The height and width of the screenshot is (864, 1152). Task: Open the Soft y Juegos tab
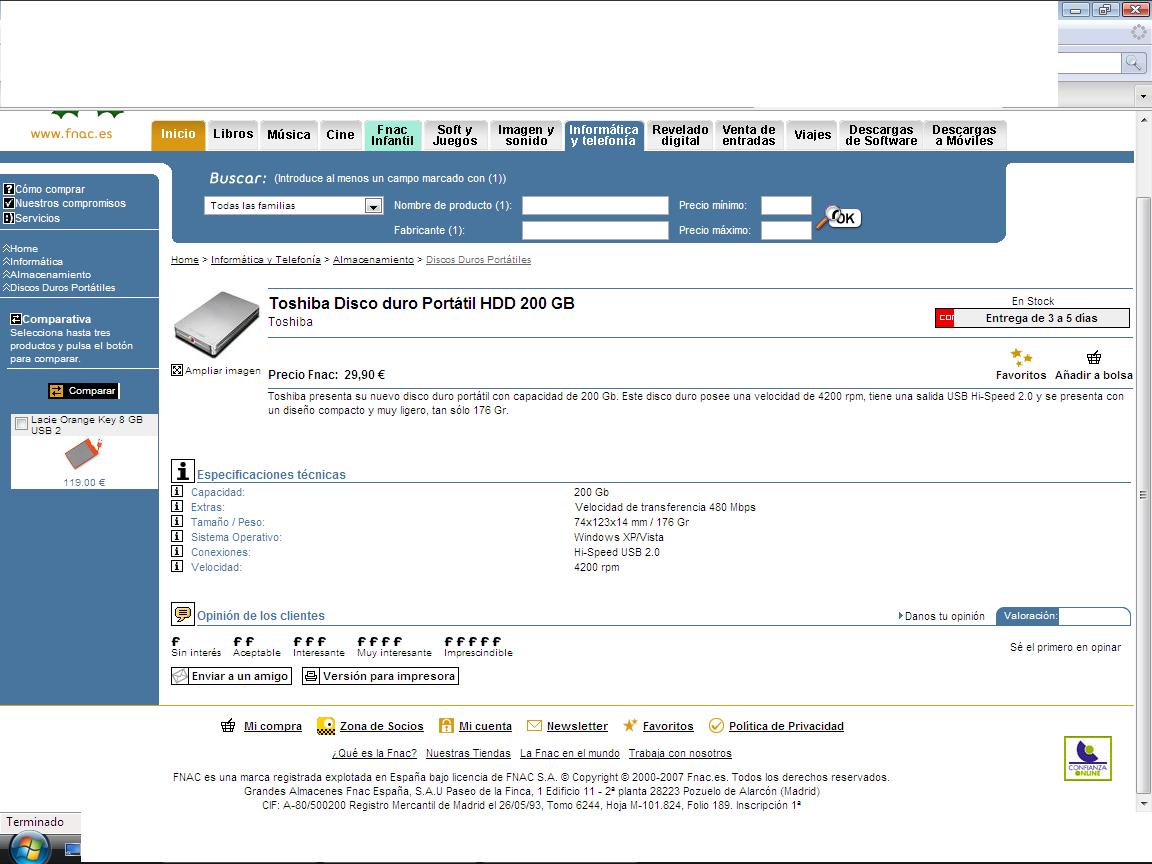tap(455, 135)
